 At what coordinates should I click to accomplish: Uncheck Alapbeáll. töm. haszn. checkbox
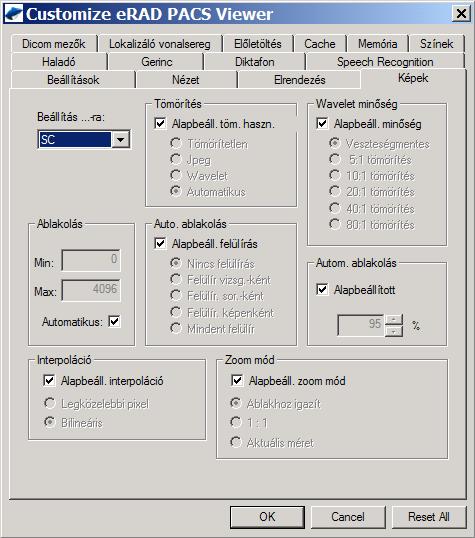(x=160, y=123)
